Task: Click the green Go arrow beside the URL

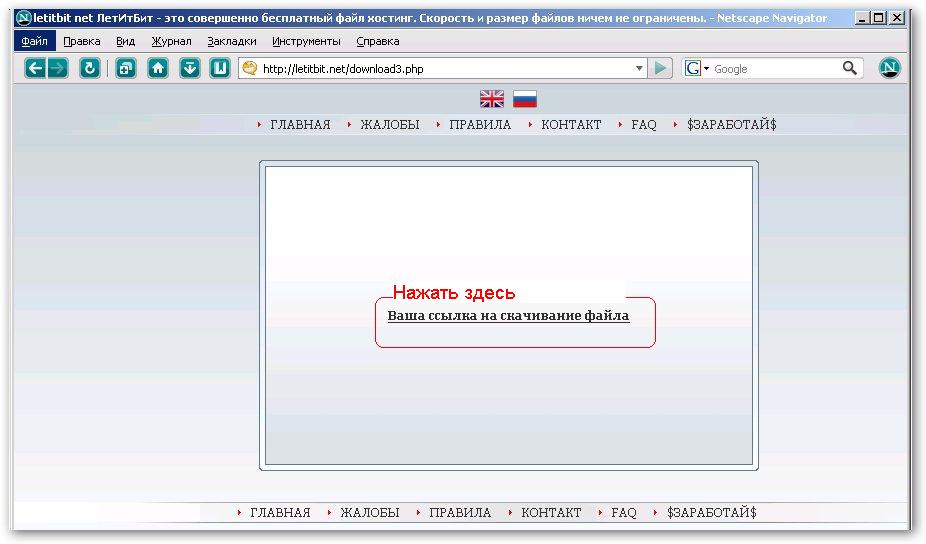Action: point(660,69)
